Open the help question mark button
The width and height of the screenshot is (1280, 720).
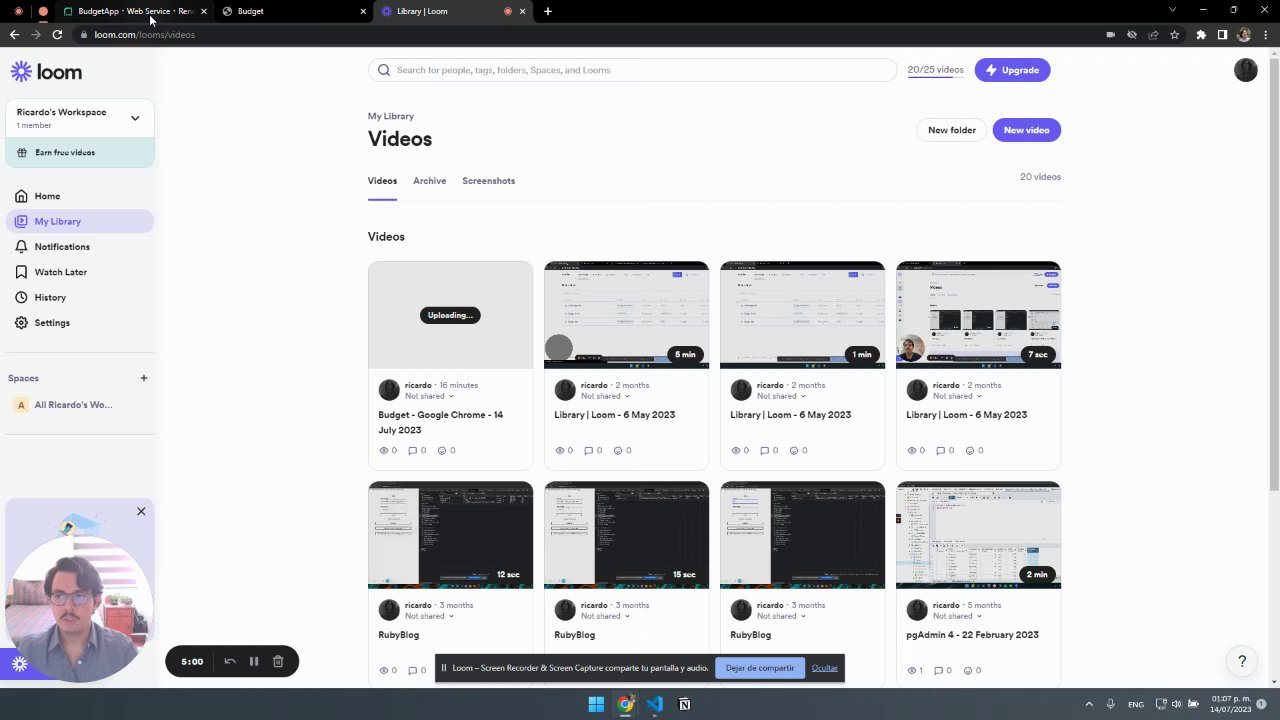(x=1242, y=661)
